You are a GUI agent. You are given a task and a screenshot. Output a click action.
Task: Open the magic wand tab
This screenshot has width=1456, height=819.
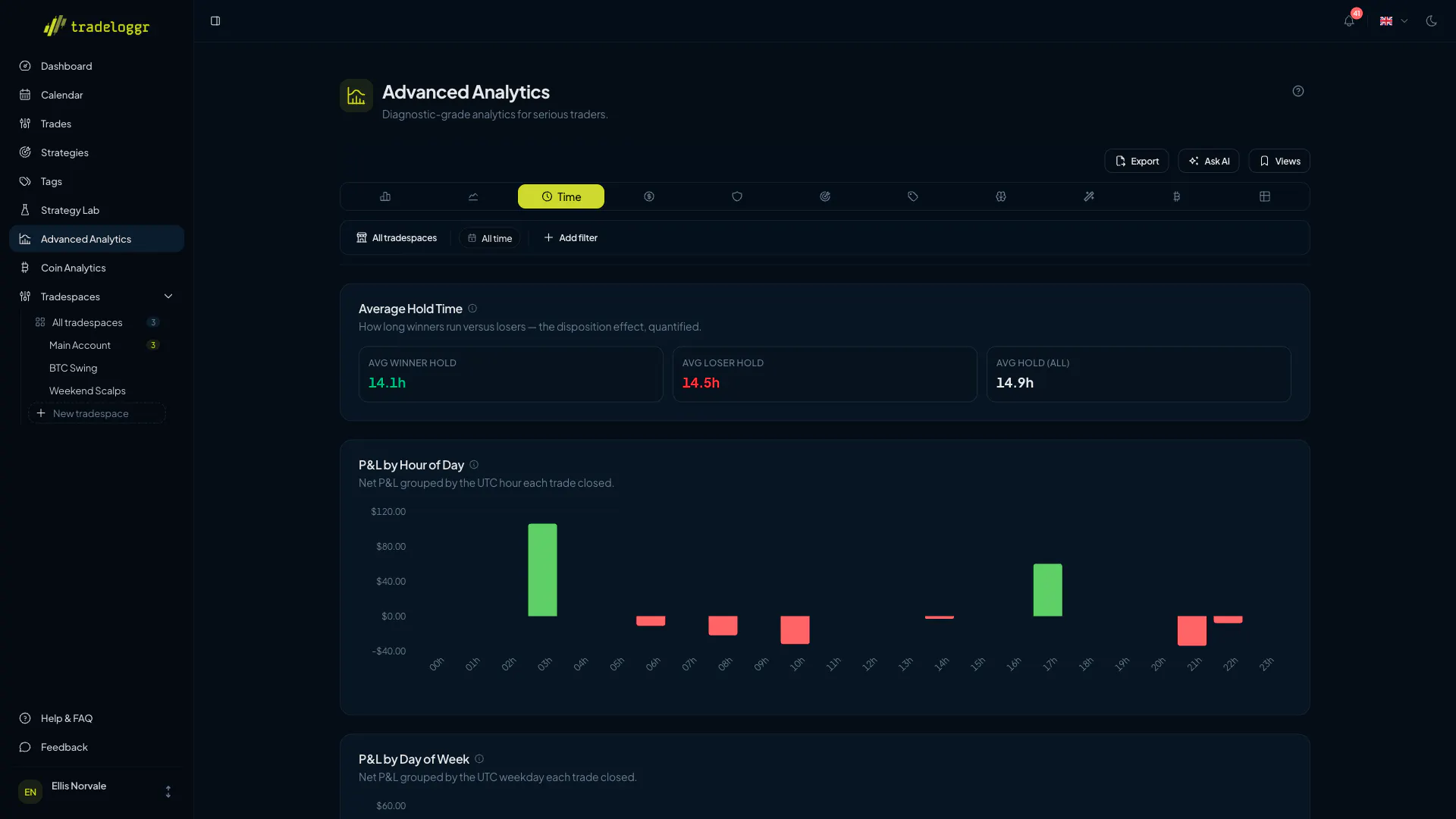point(1089,196)
